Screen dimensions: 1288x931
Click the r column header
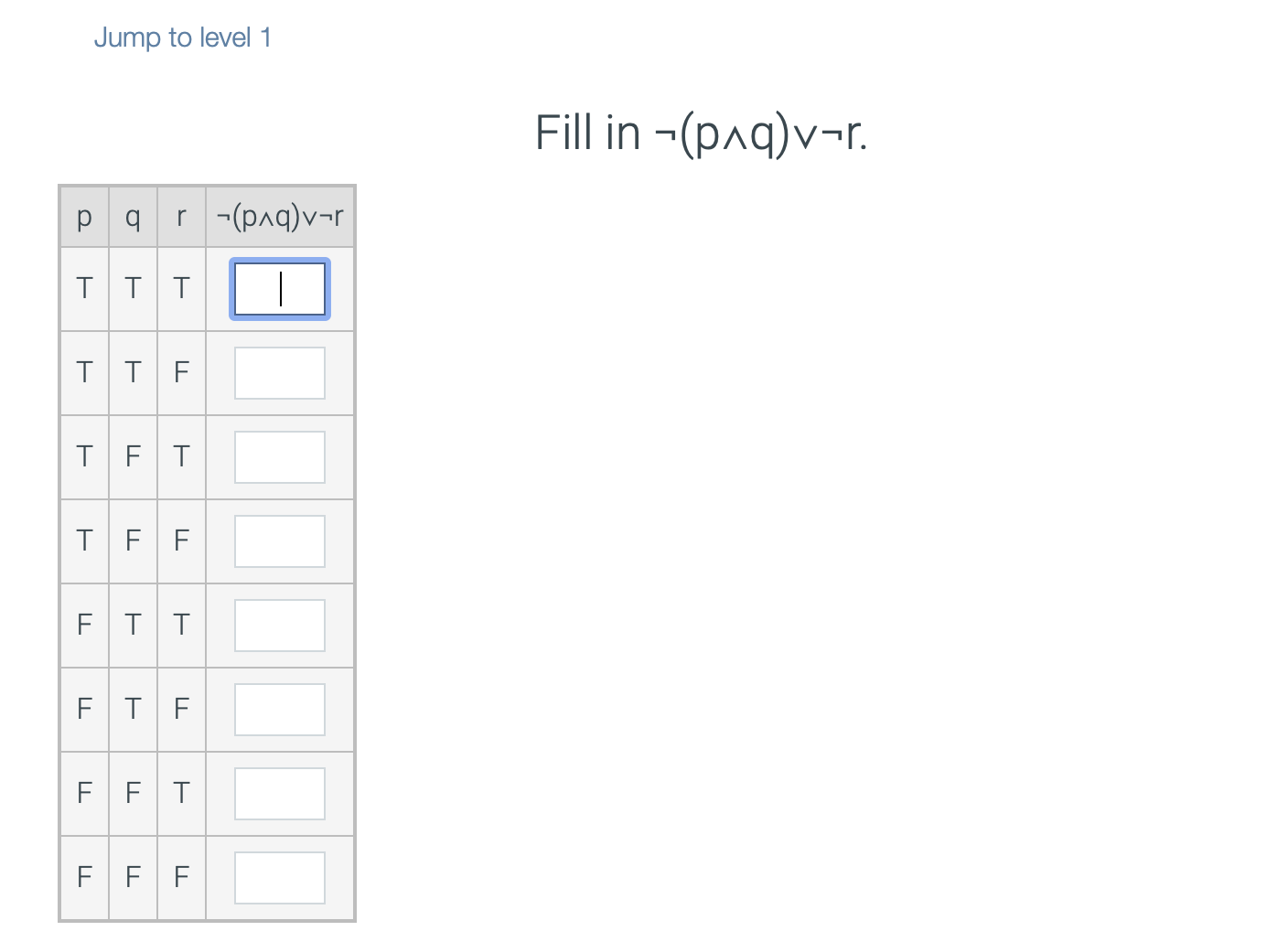point(181,217)
